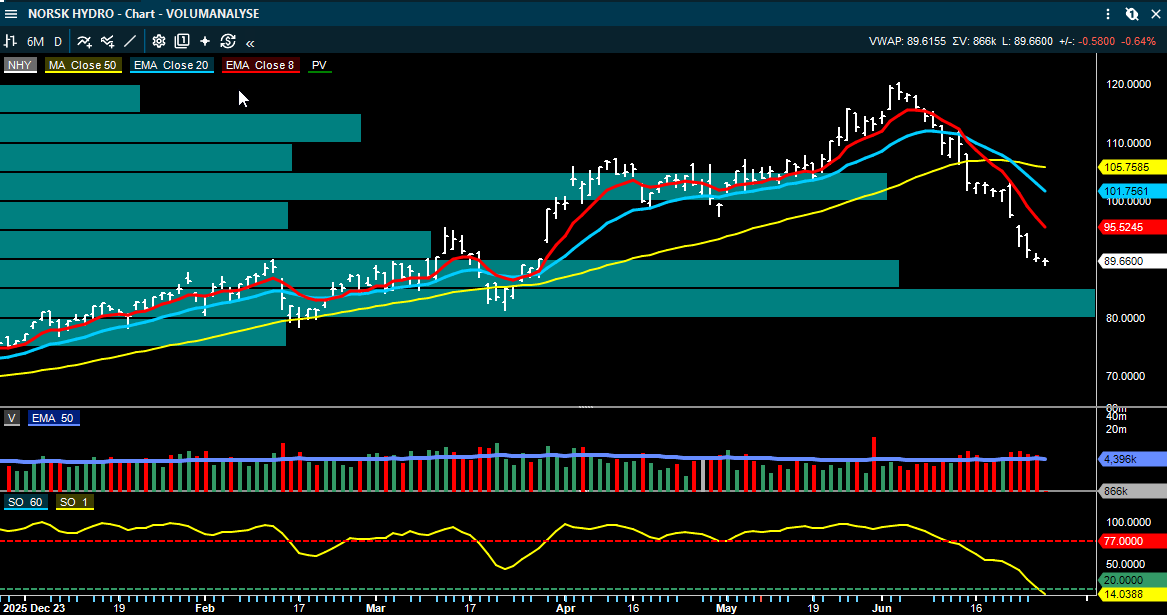The height and width of the screenshot is (615, 1167).
Task: Open the chart template/layout icon
Action: (x=182, y=42)
